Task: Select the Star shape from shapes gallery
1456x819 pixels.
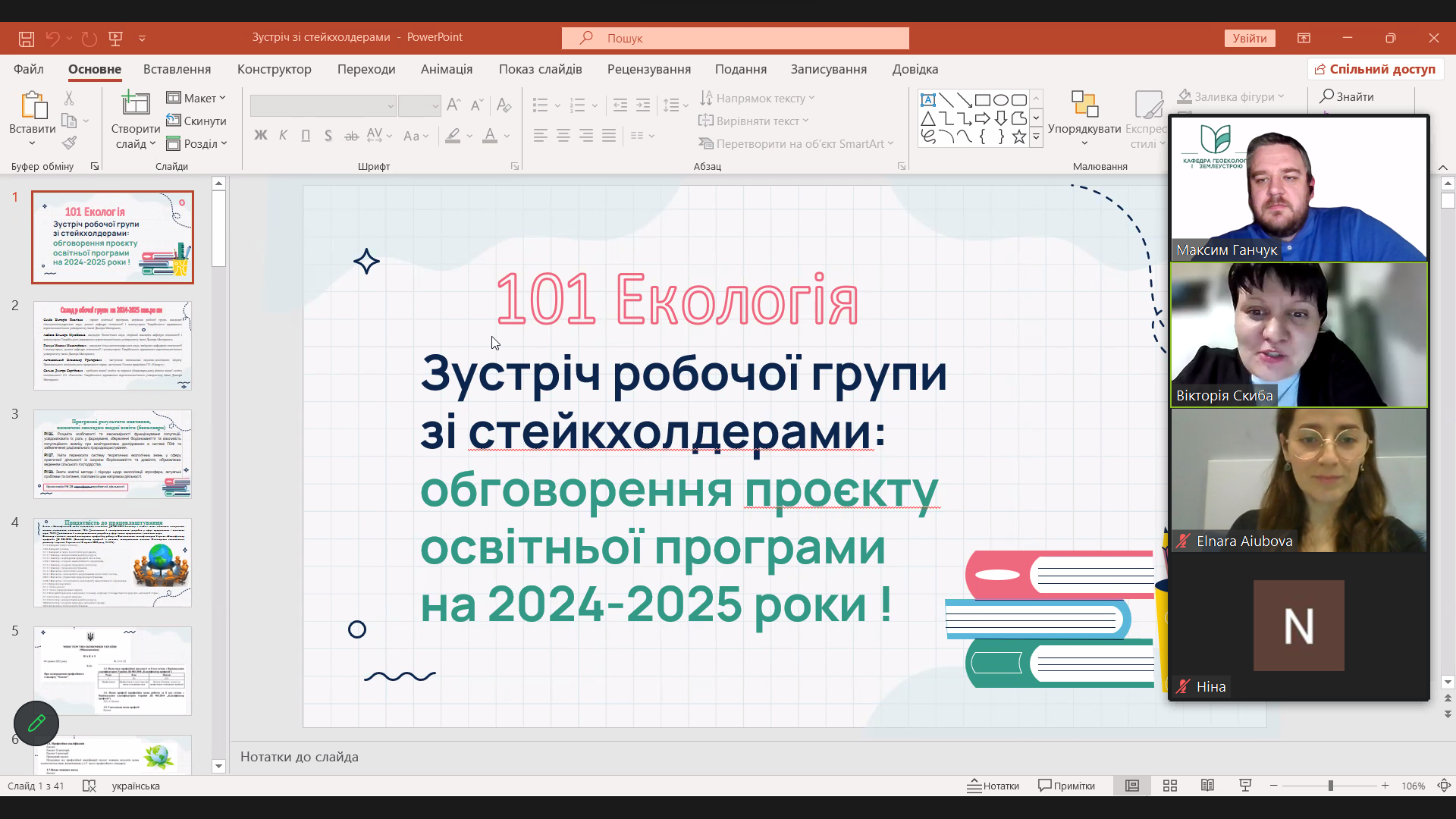Action: [1019, 136]
